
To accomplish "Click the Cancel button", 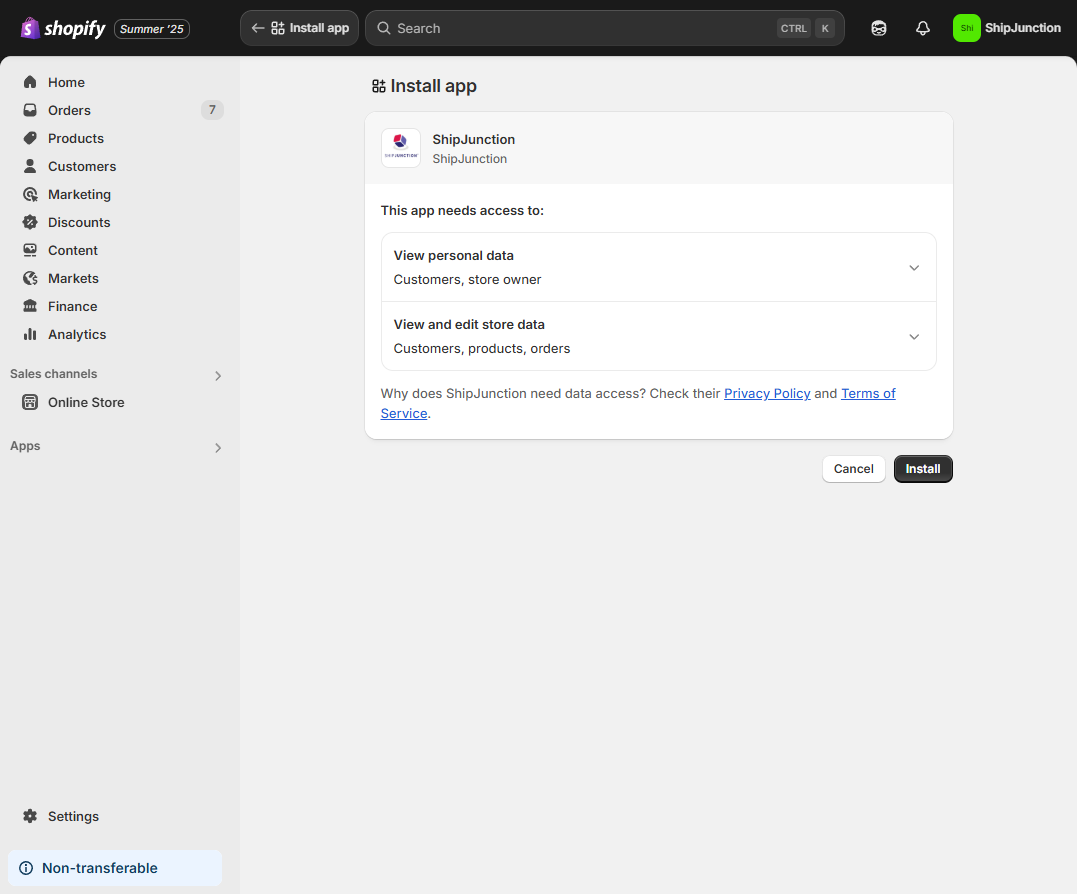I will tap(854, 469).
